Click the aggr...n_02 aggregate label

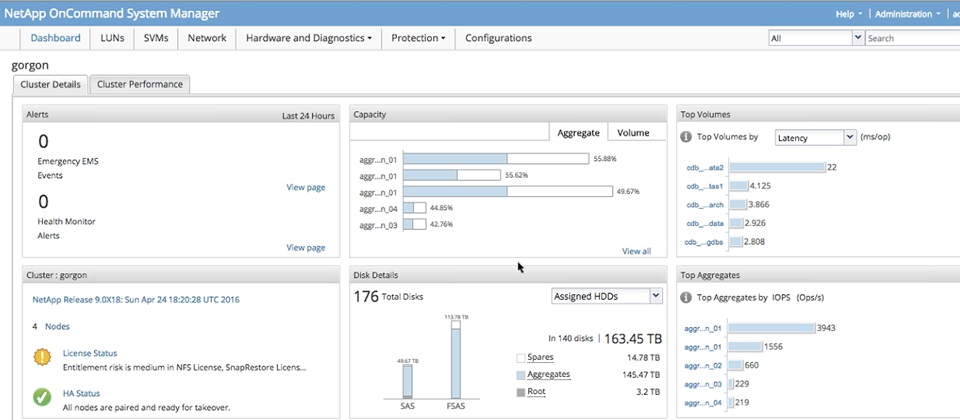703,366
